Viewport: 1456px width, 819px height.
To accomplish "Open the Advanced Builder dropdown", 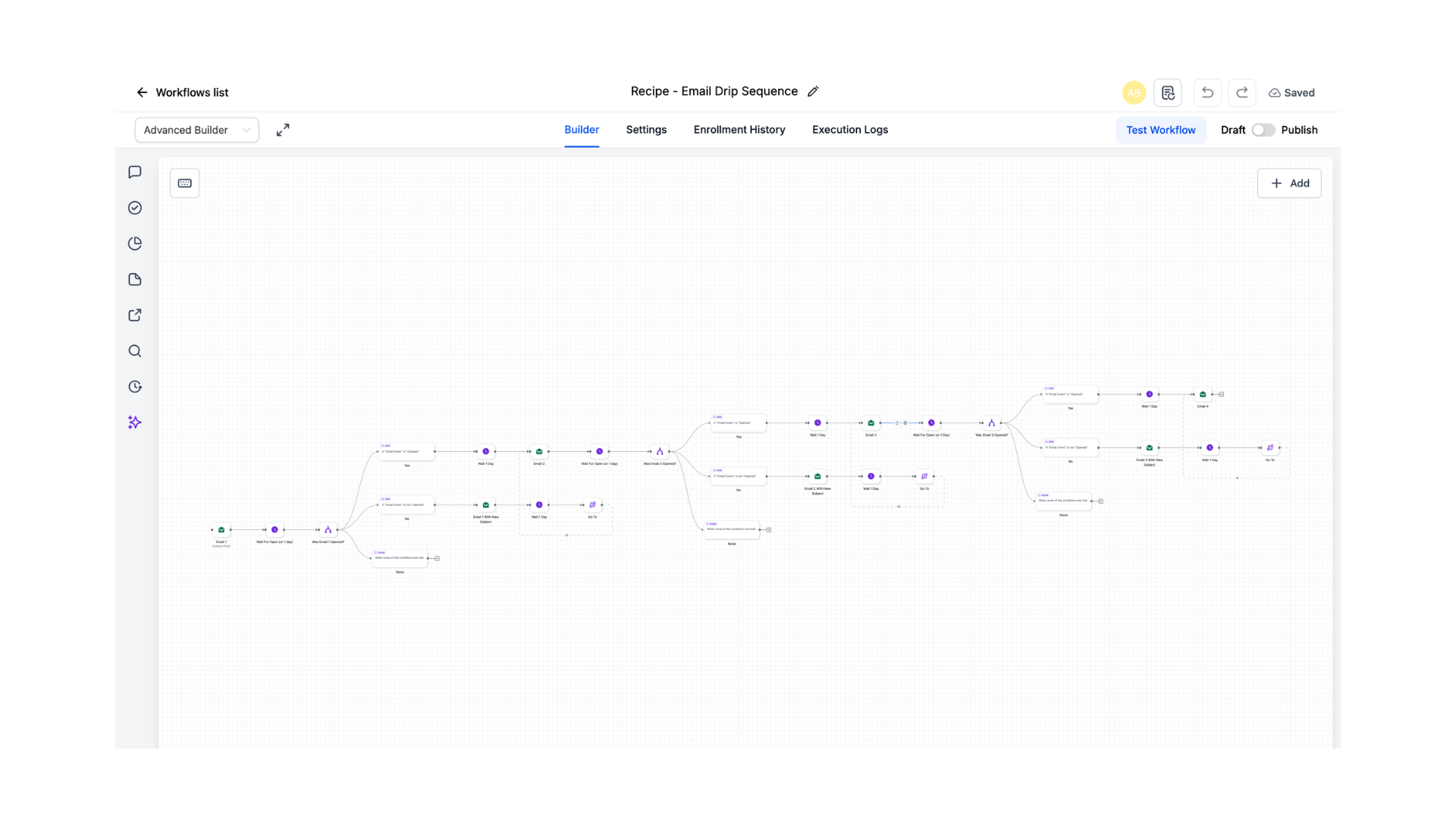I will click(196, 130).
